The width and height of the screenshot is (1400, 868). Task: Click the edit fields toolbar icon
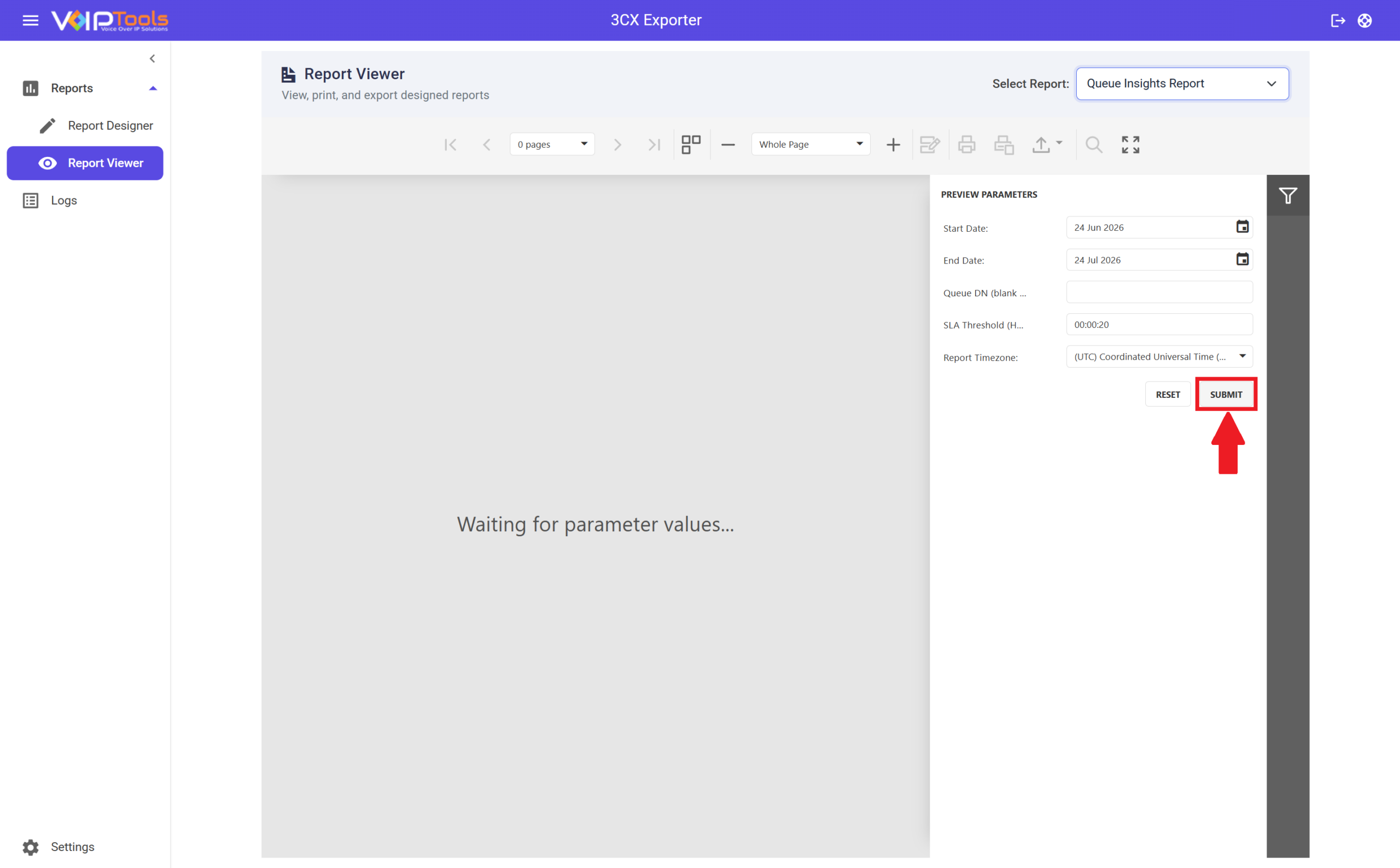pos(930,145)
